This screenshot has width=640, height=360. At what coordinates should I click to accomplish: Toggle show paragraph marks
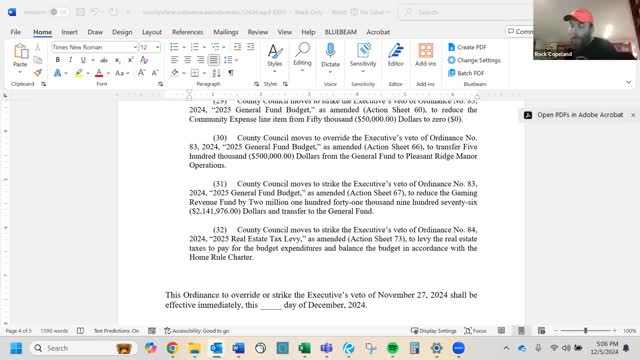(231, 73)
